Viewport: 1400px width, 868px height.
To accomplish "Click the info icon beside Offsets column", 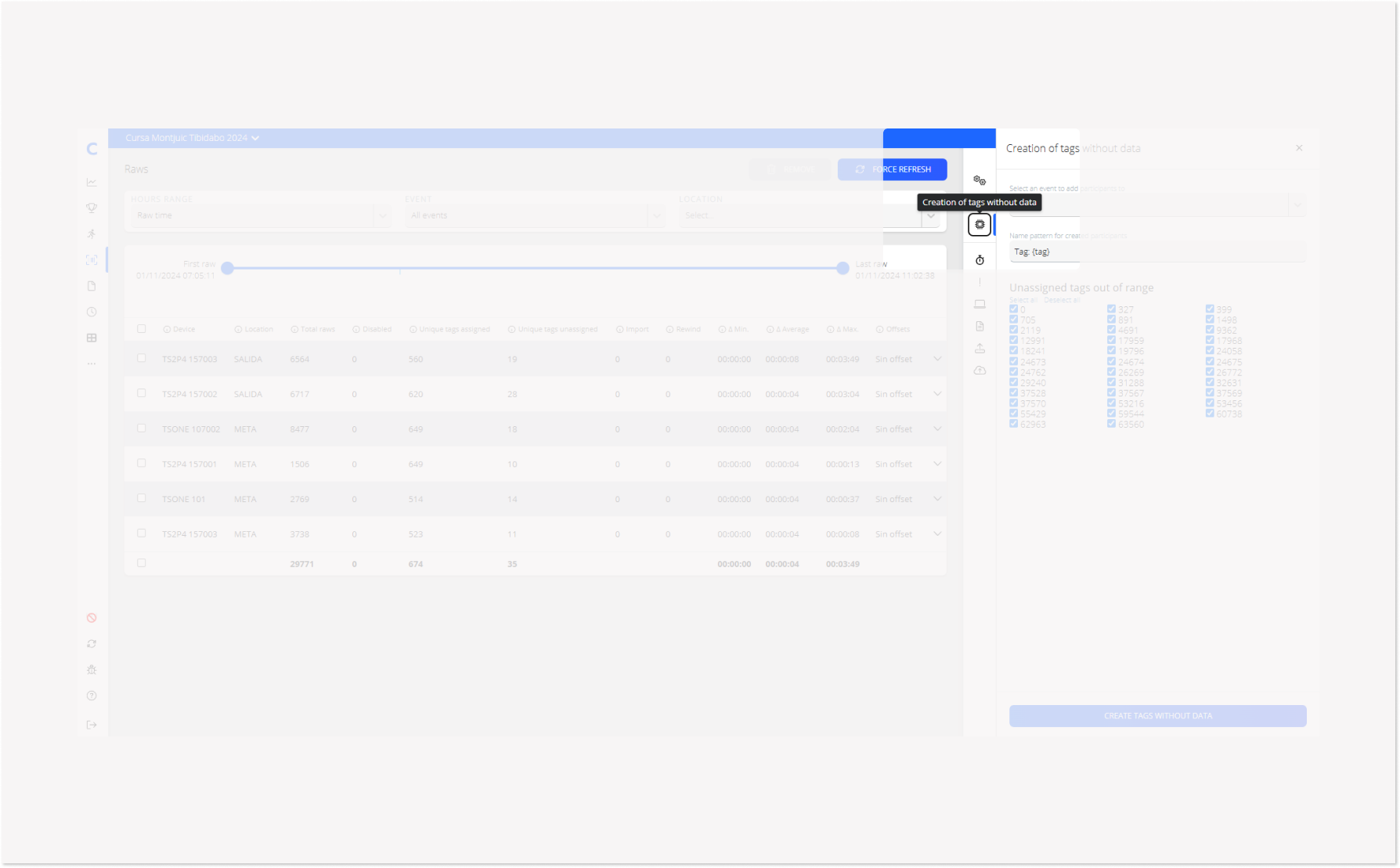I will coord(879,330).
